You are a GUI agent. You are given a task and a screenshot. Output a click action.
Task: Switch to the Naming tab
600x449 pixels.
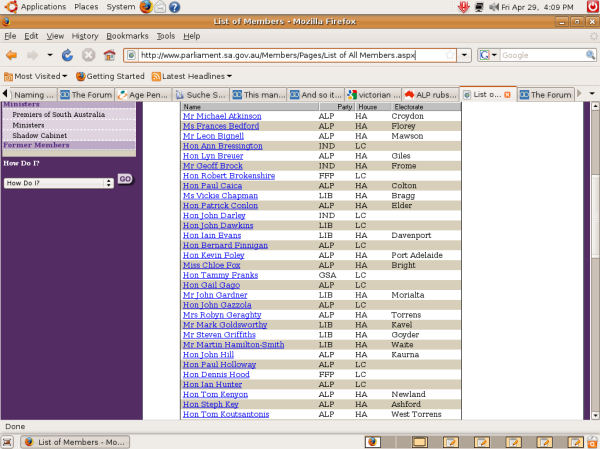coord(34,95)
